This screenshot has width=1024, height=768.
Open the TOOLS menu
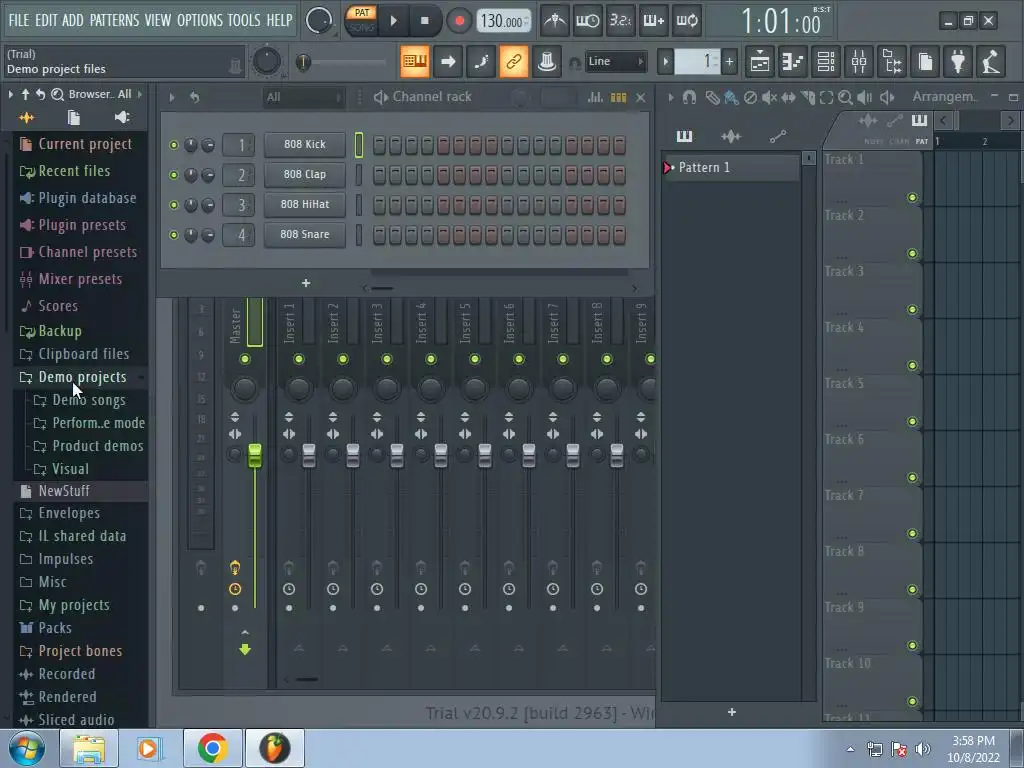click(x=244, y=20)
